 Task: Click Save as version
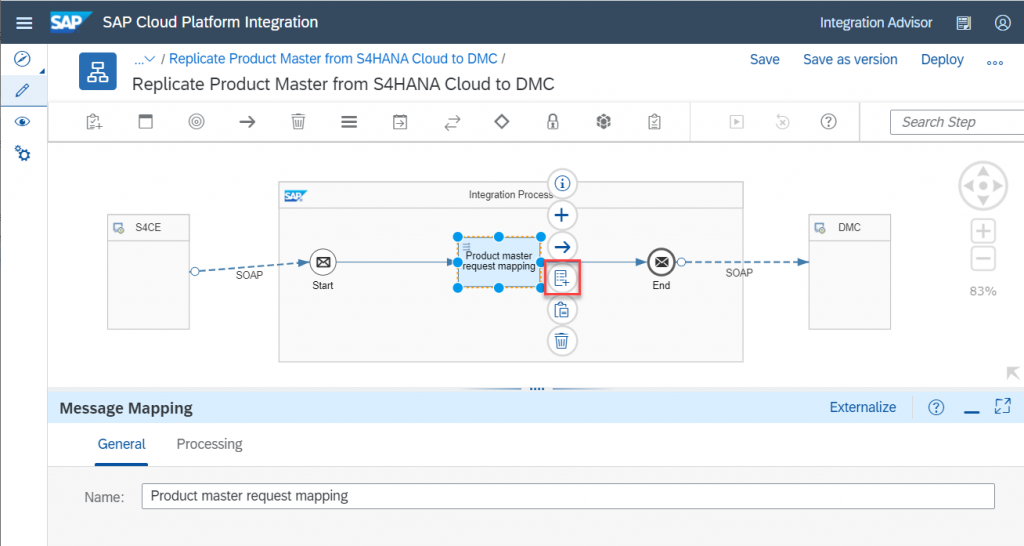(850, 59)
